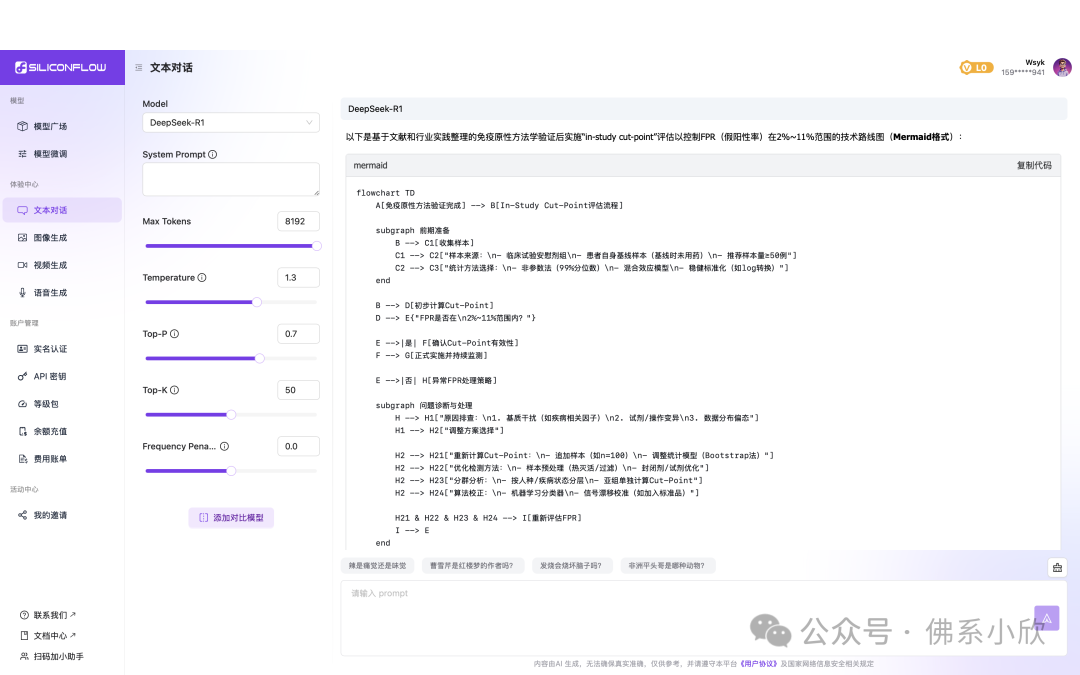Select suggested prompt 非洲平头哥是哪种动物?
This screenshot has height=675, width=1080.
(x=667, y=565)
